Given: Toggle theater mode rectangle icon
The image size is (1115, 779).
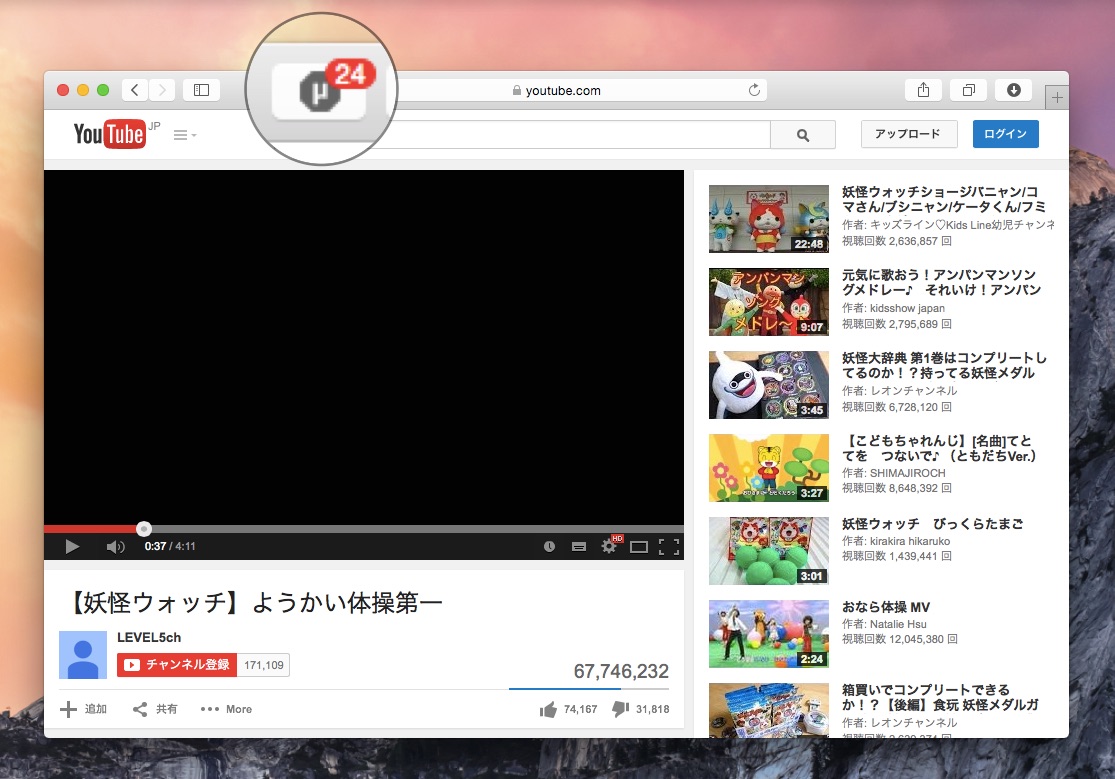Looking at the screenshot, I should pyautogui.click(x=639, y=546).
